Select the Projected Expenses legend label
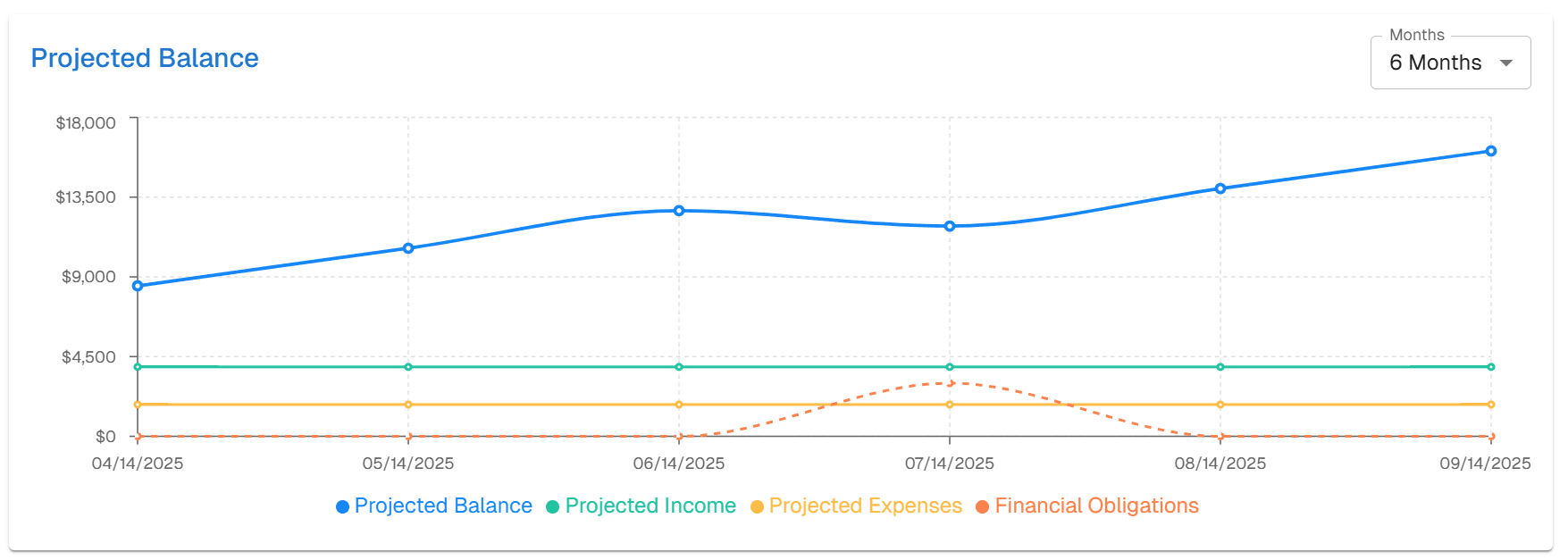 [865, 506]
